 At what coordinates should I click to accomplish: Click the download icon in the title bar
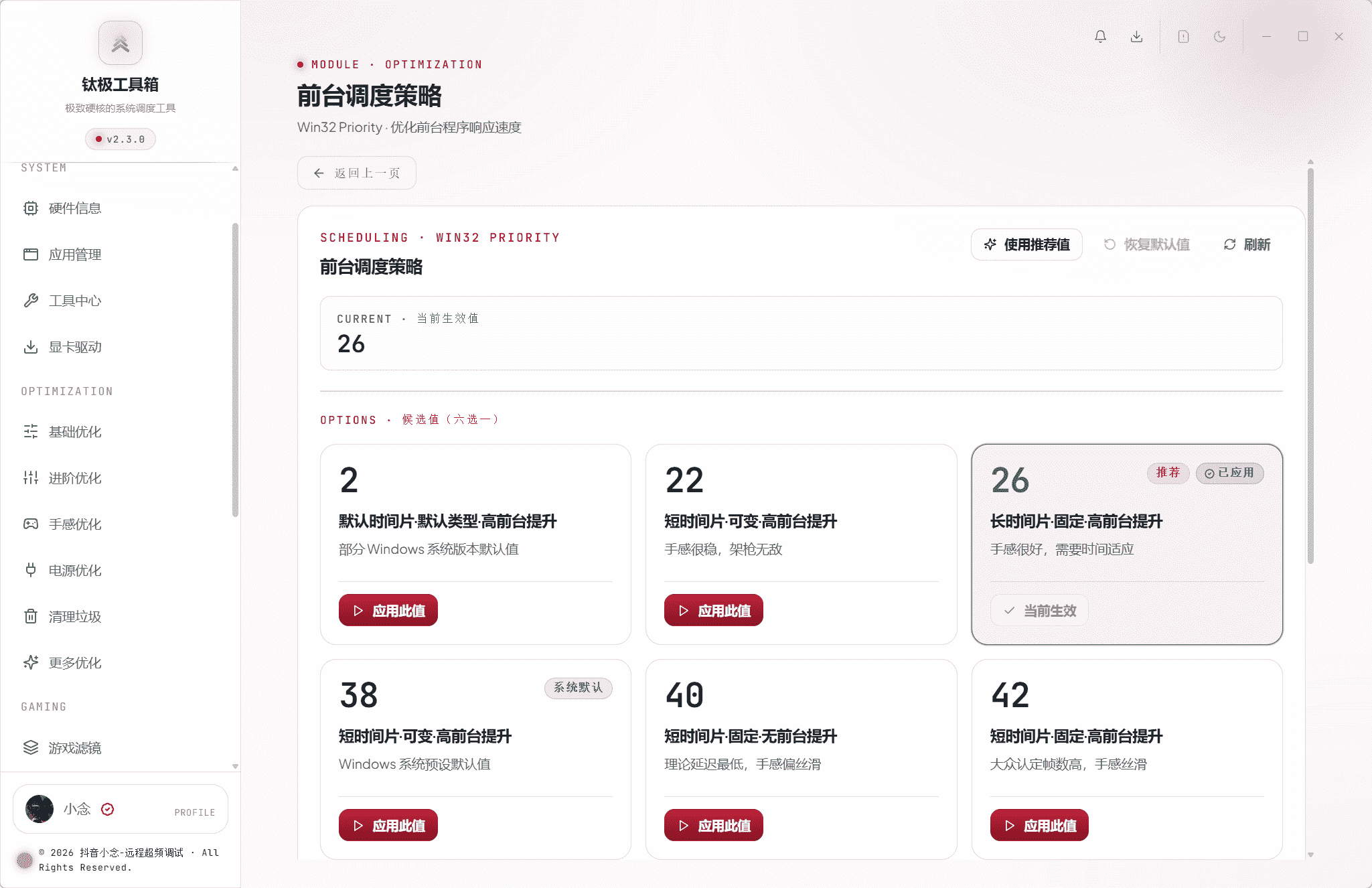click(1136, 37)
